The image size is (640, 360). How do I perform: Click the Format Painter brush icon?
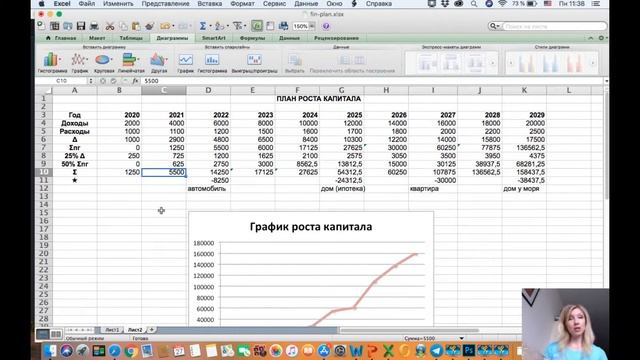149,26
